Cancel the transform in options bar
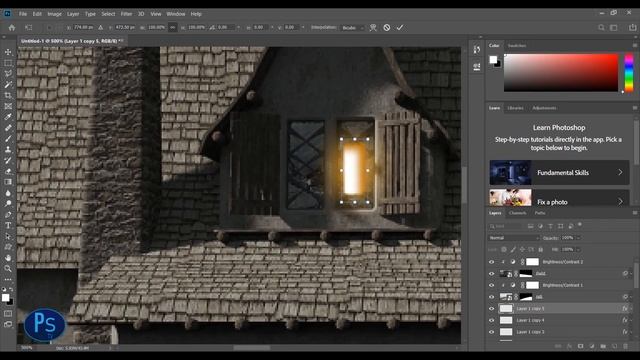Viewport: 640px width, 360px height. point(387,27)
